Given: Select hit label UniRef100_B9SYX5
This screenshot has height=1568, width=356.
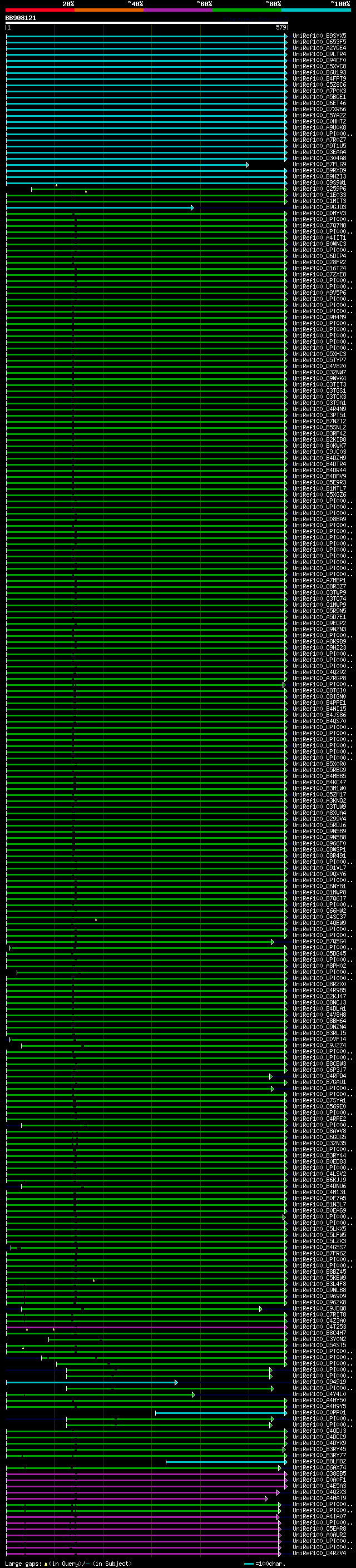Looking at the screenshot, I should [319, 36].
